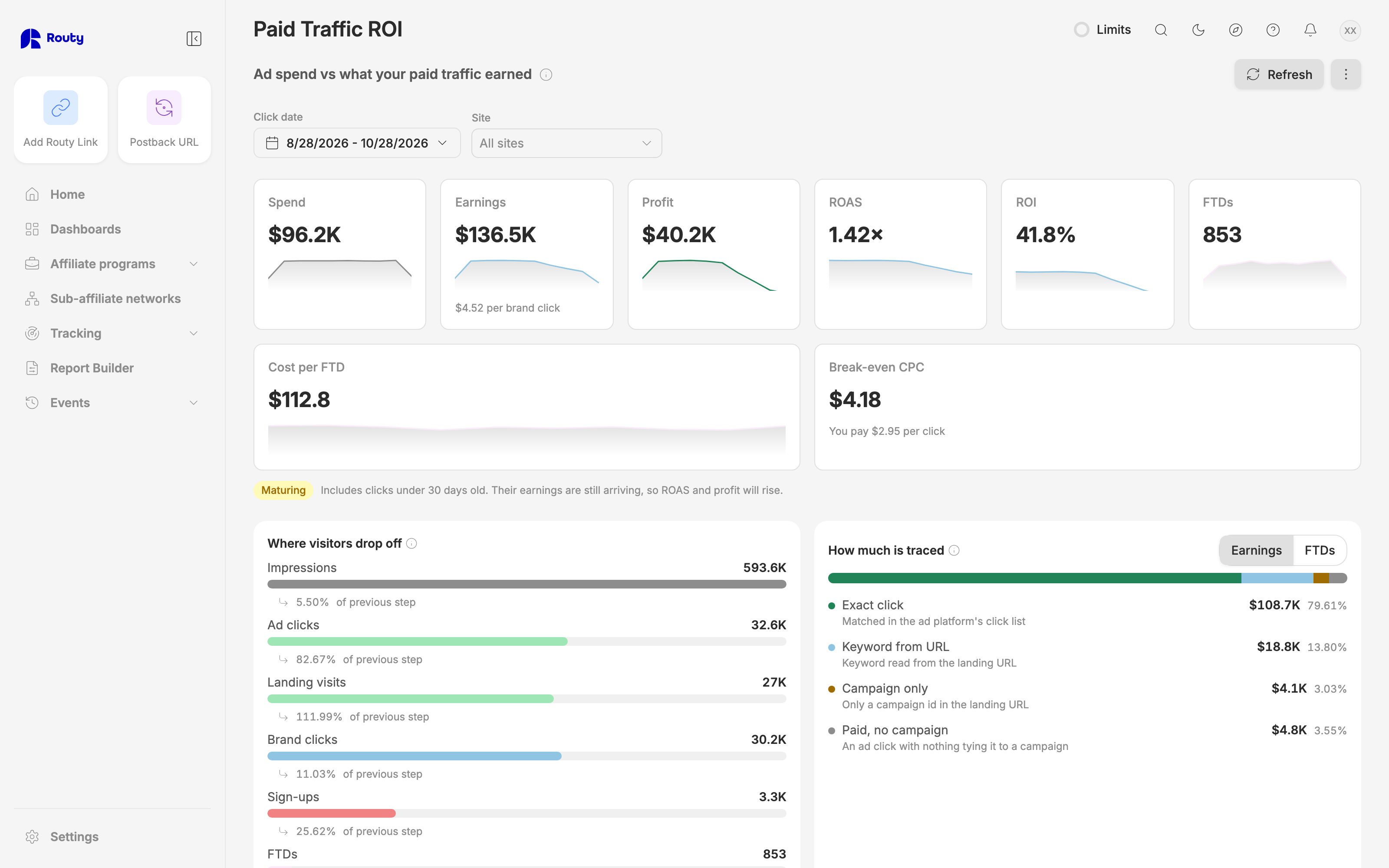Click the Maturing badge
The image size is (1389, 868).
[283, 490]
